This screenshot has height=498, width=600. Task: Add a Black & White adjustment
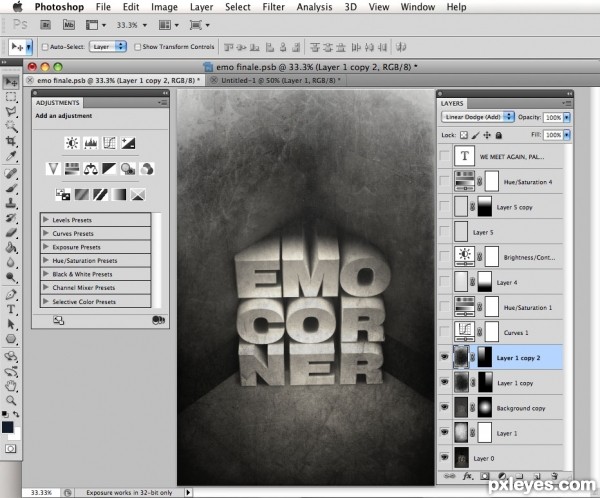[x=109, y=169]
